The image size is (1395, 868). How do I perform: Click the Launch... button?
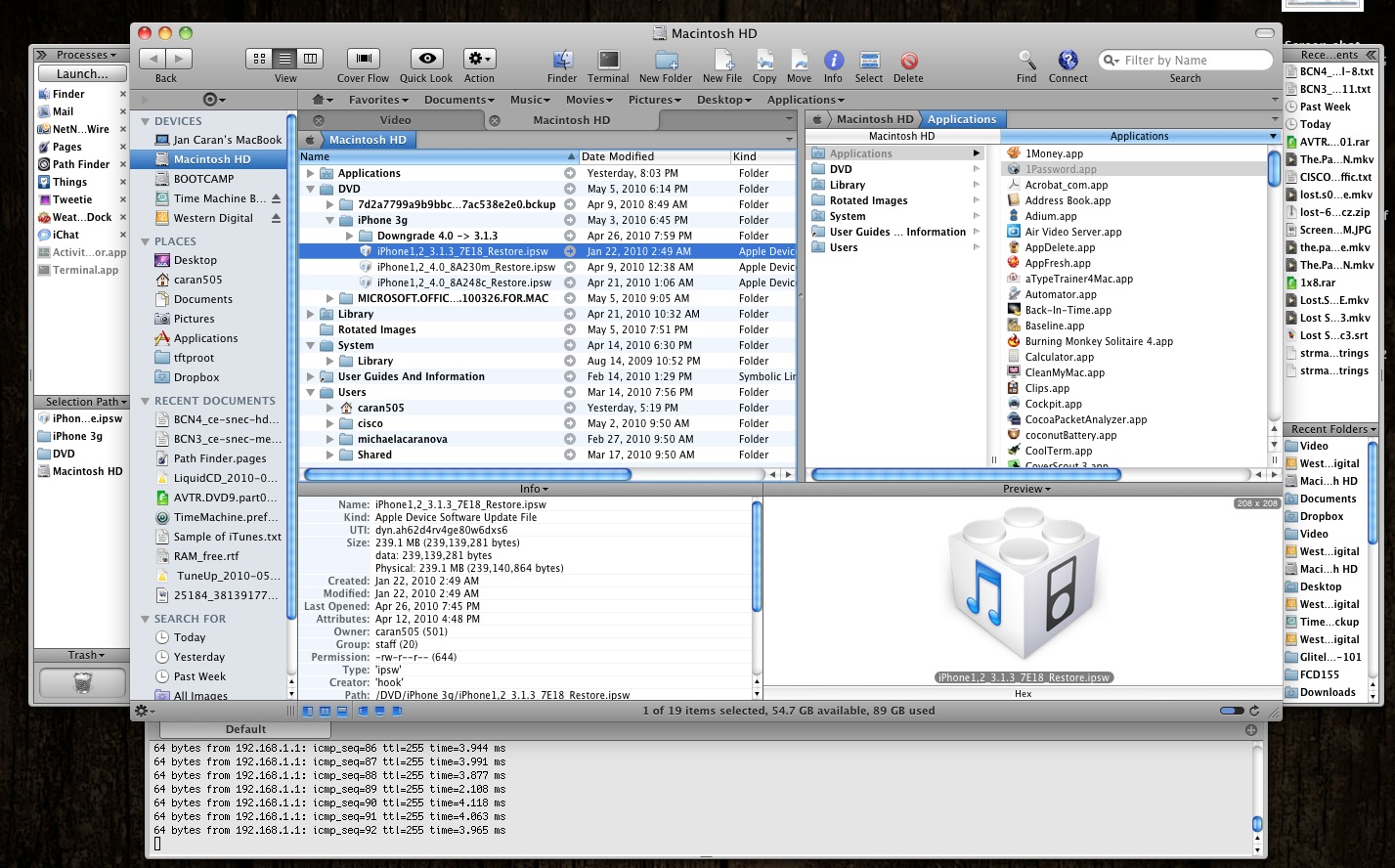[x=82, y=73]
